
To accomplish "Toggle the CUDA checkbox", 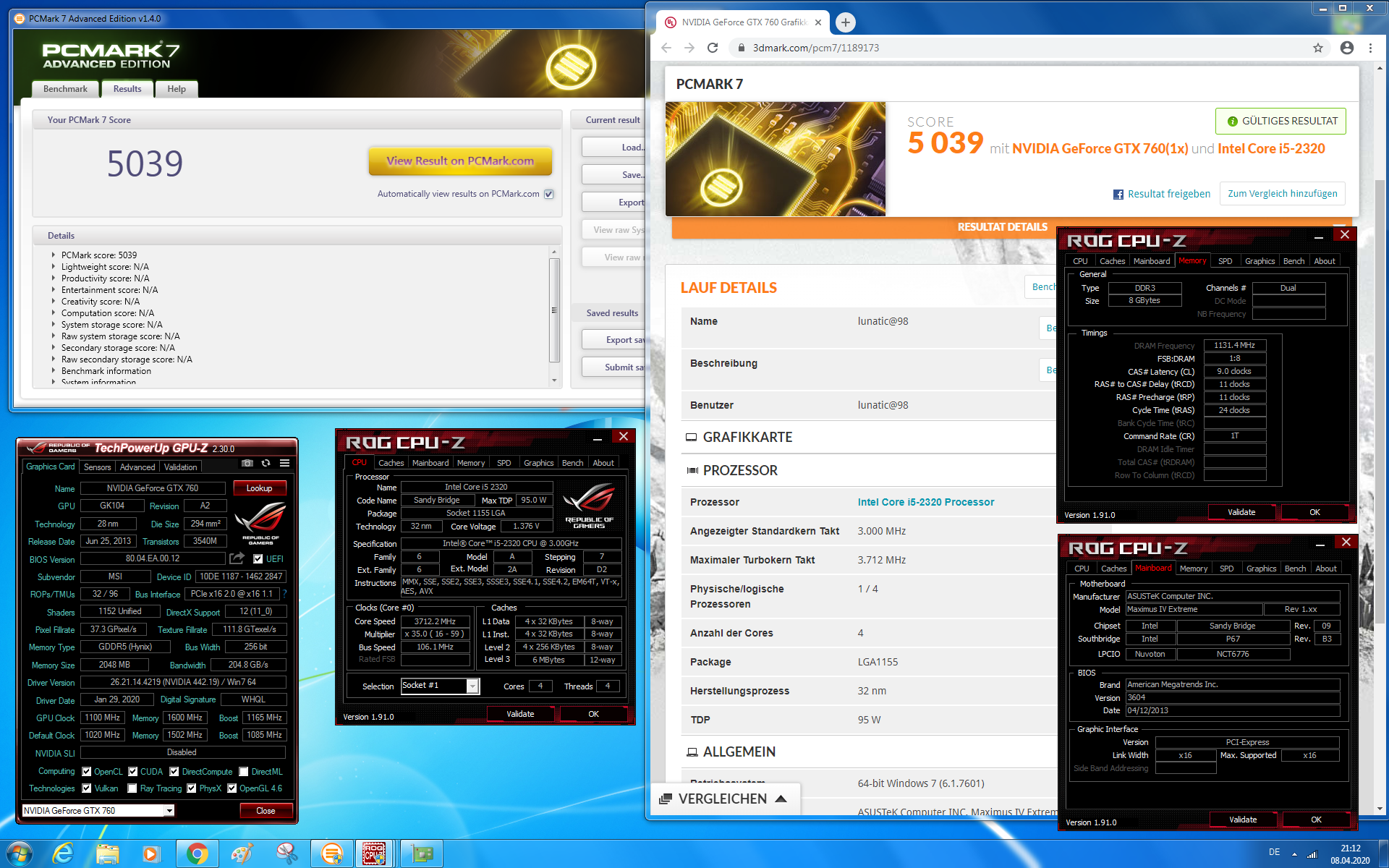I will 132,771.
